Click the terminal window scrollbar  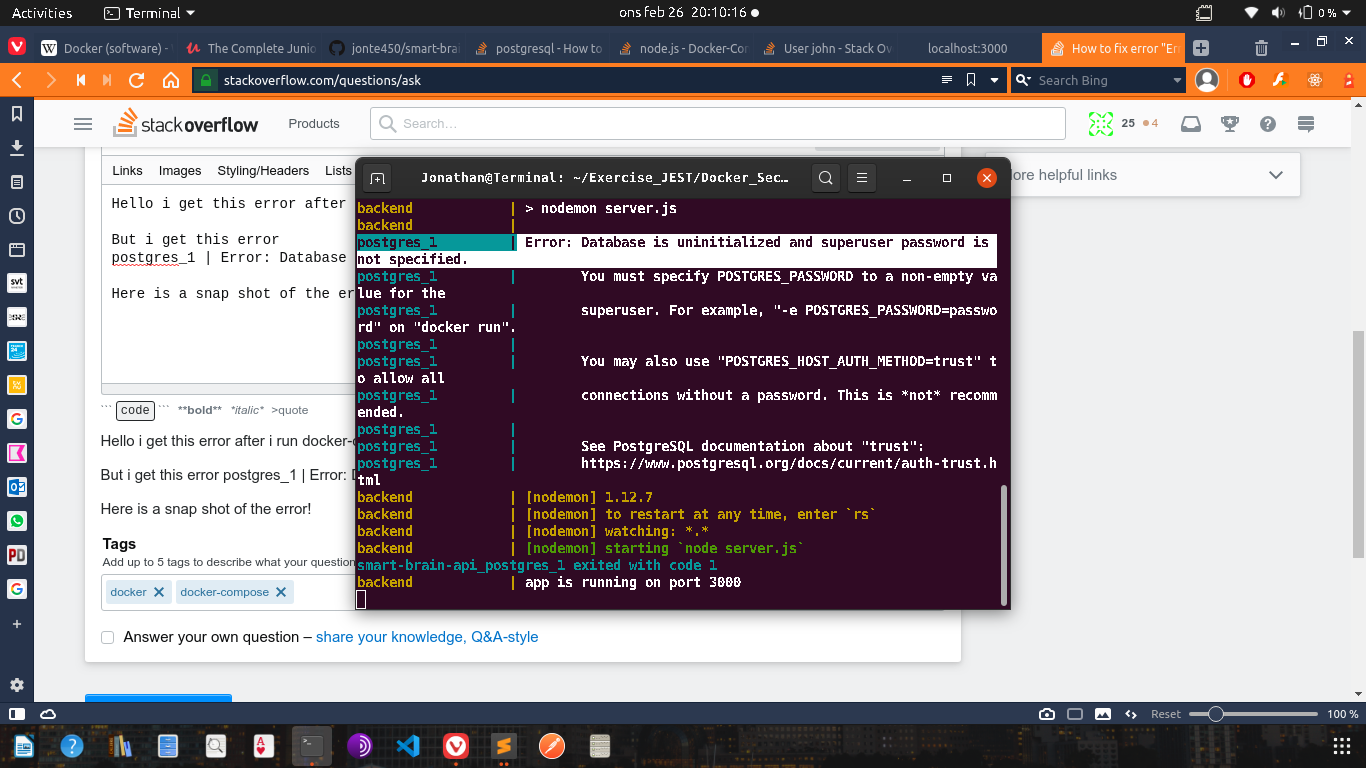coord(1004,545)
